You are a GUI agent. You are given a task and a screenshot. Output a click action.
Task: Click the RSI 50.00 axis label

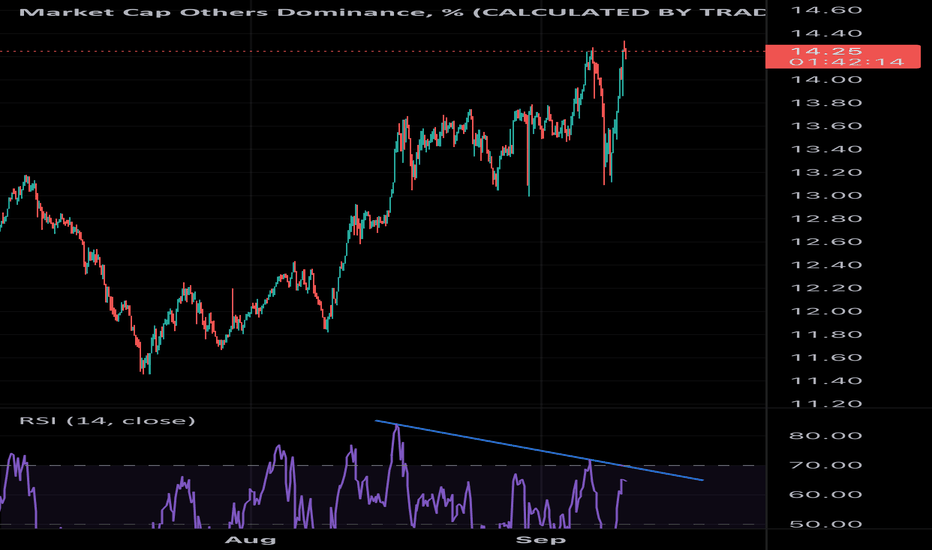tap(826, 524)
